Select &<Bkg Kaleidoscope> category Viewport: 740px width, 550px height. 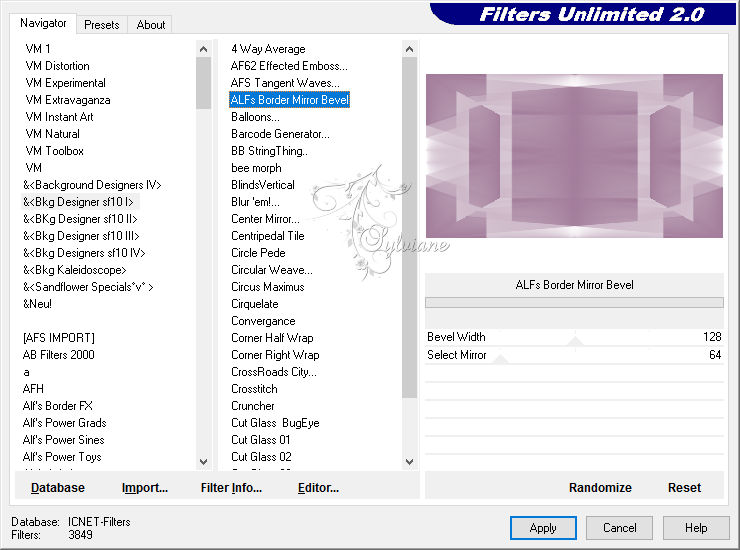[x=75, y=270]
